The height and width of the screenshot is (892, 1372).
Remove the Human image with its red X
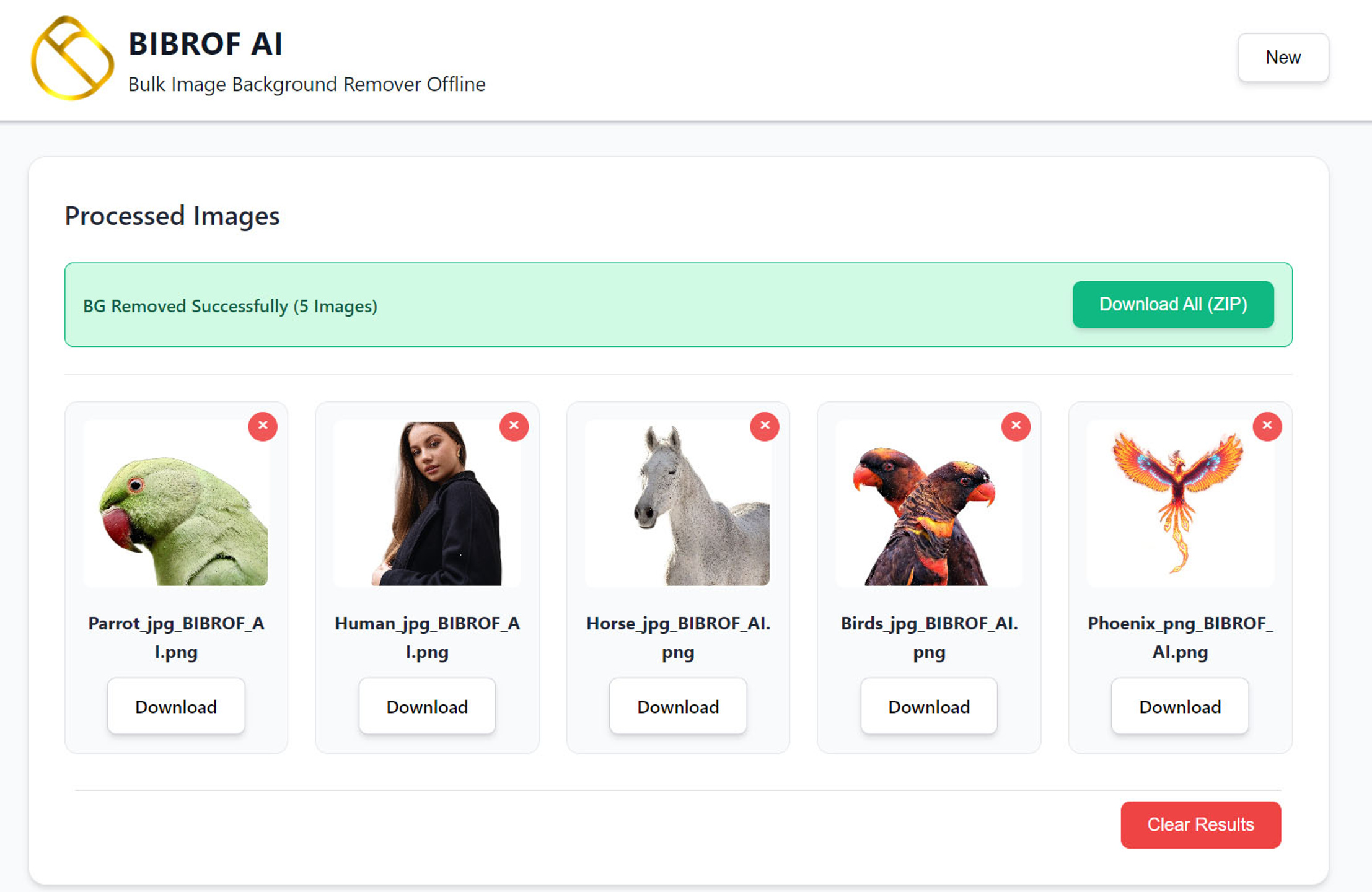pyautogui.click(x=514, y=426)
